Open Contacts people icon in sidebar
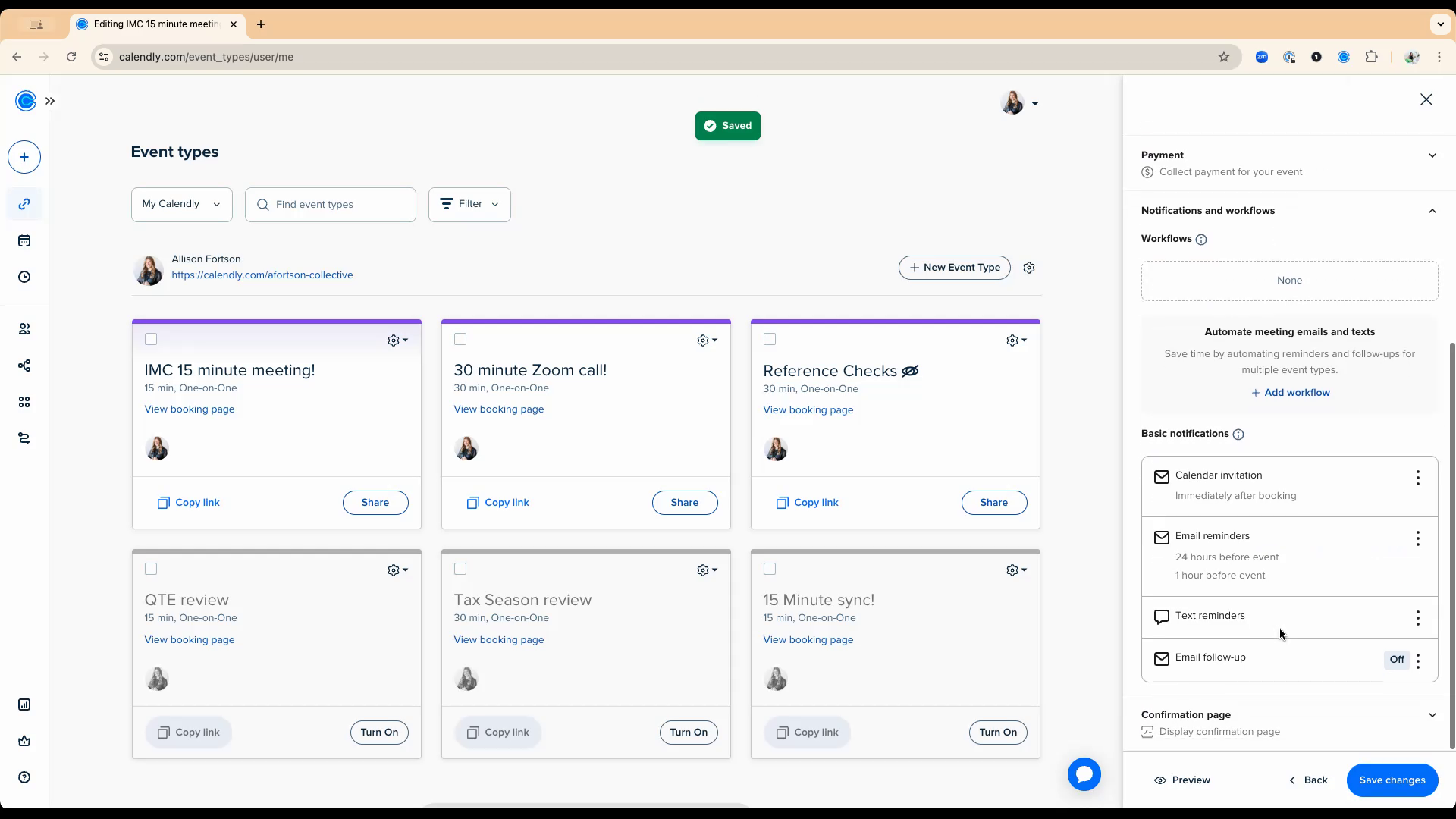Screen dimensions: 1456x819 tap(24, 329)
